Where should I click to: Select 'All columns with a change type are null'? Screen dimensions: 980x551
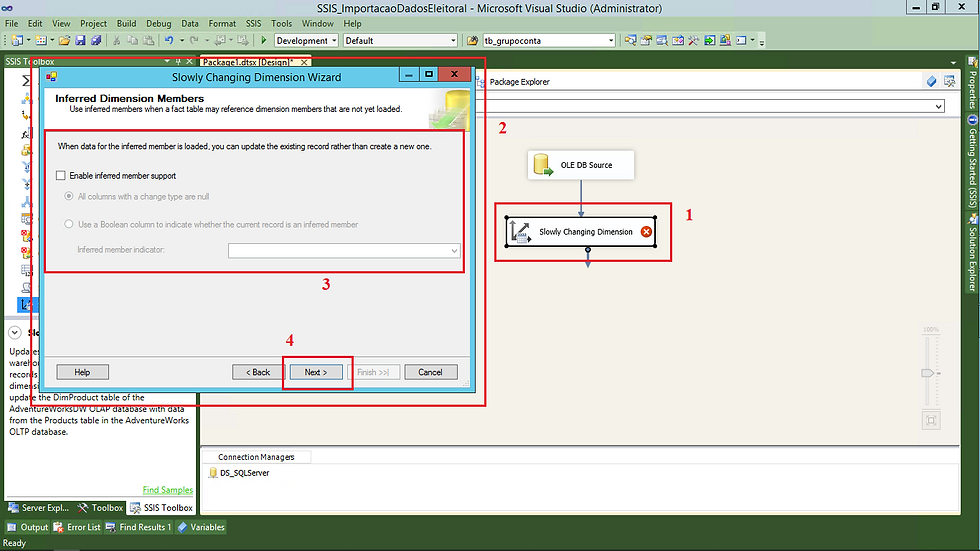pyautogui.click(x=69, y=196)
